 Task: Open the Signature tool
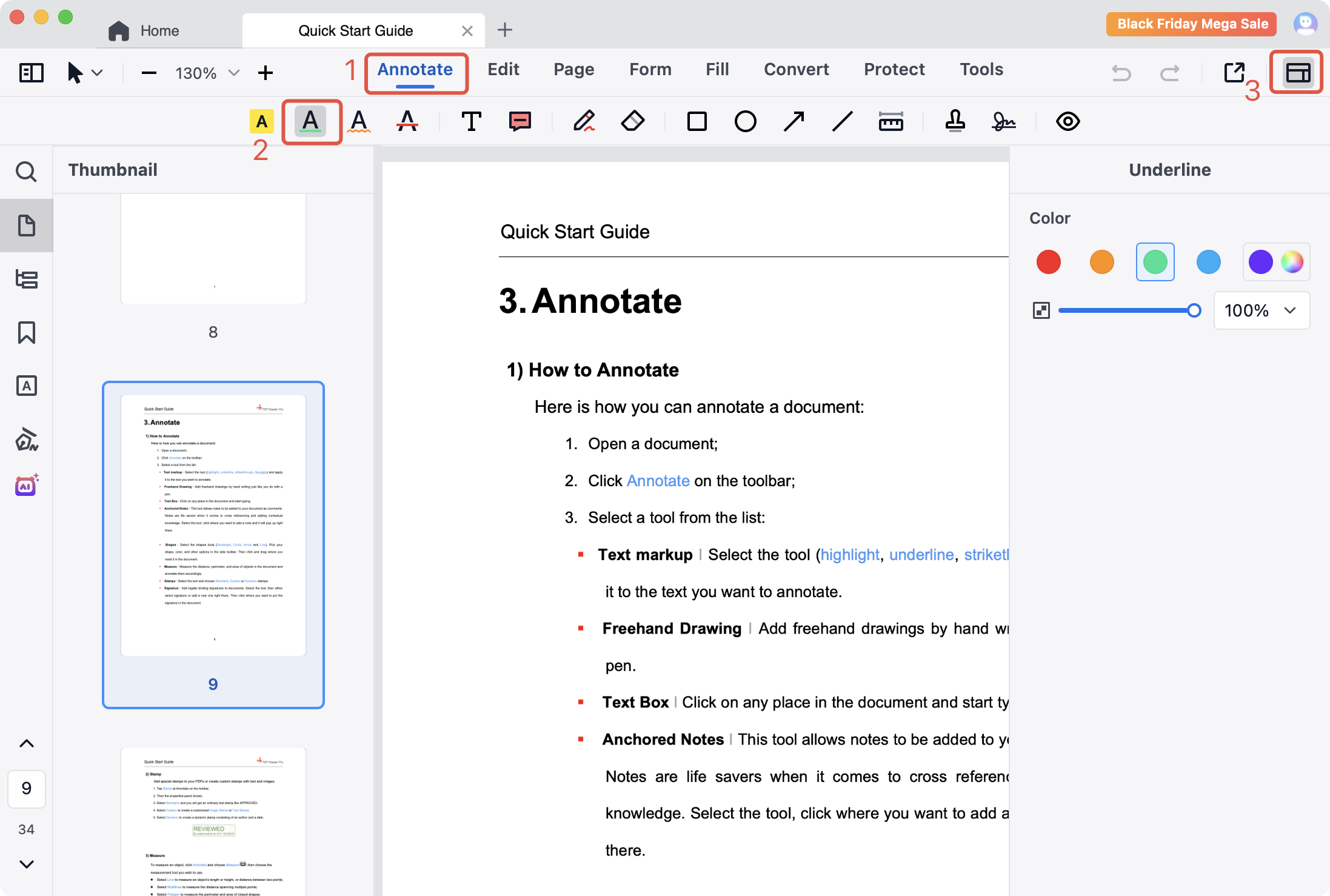point(1003,121)
